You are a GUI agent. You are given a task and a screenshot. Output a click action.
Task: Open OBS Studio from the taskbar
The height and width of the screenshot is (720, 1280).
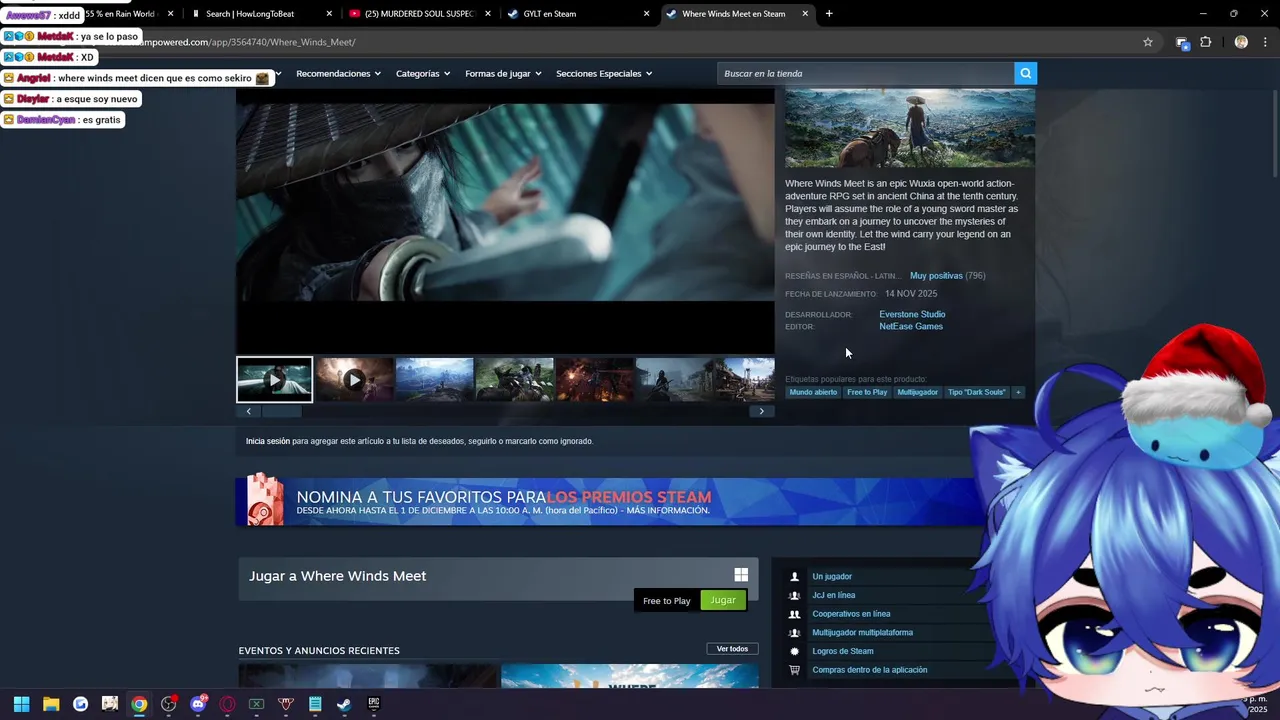pyautogui.click(x=168, y=704)
